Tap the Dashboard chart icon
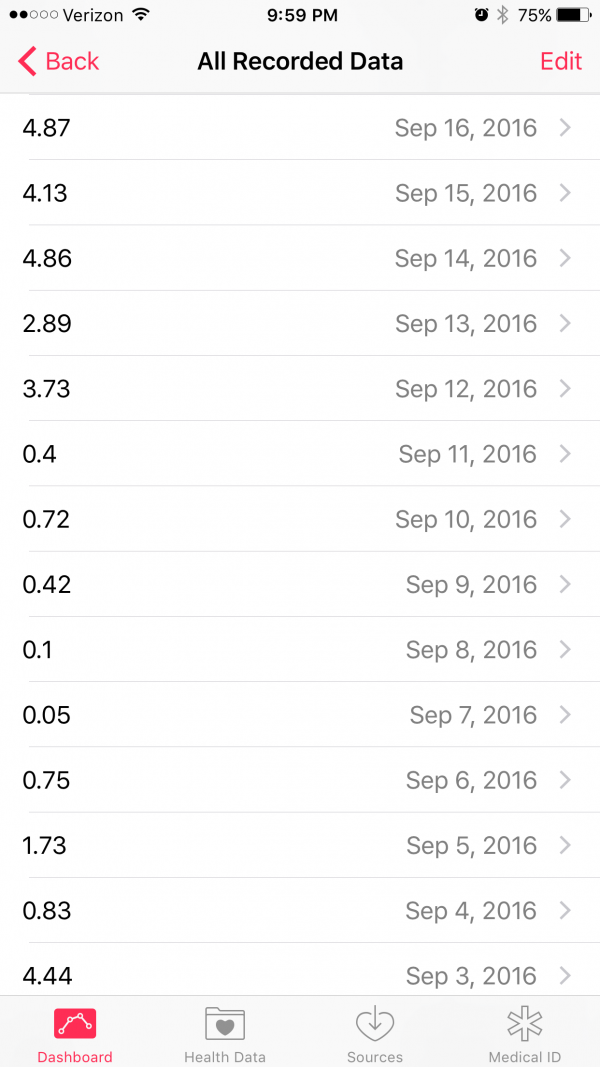 point(75,1024)
